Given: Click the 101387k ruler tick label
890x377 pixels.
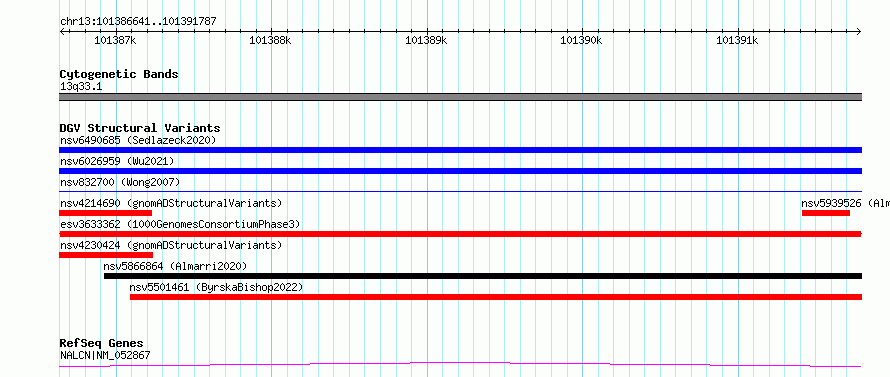Looking at the screenshot, I should pos(115,40).
